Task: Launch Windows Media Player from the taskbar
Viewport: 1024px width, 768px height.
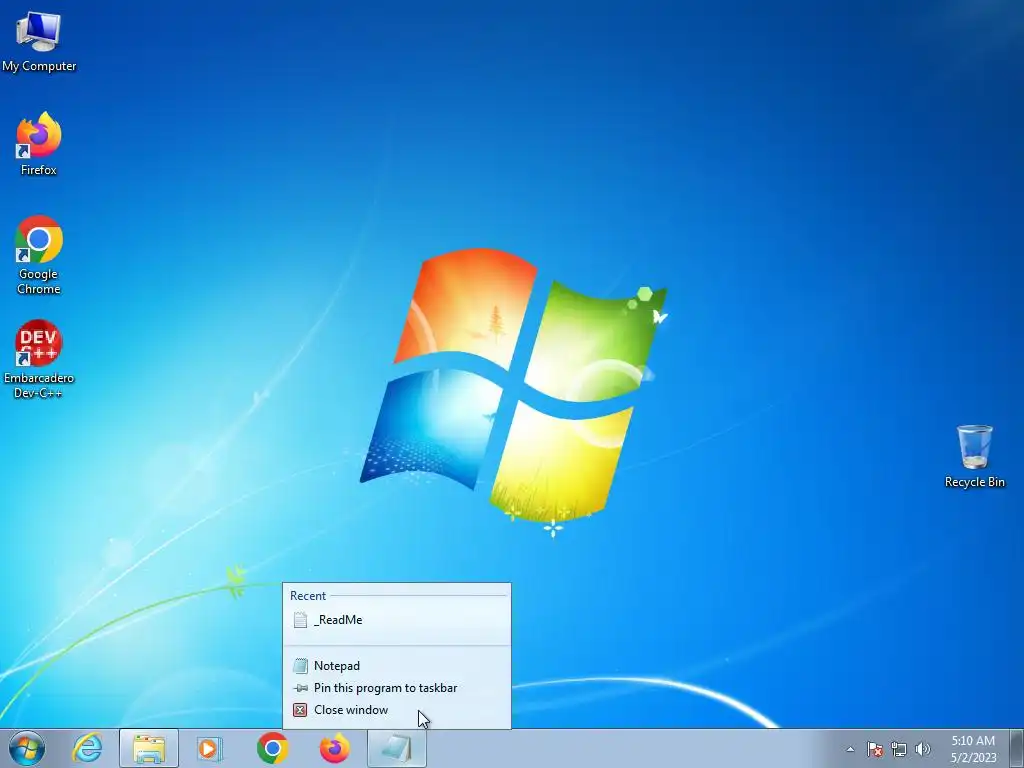Action: 210,748
